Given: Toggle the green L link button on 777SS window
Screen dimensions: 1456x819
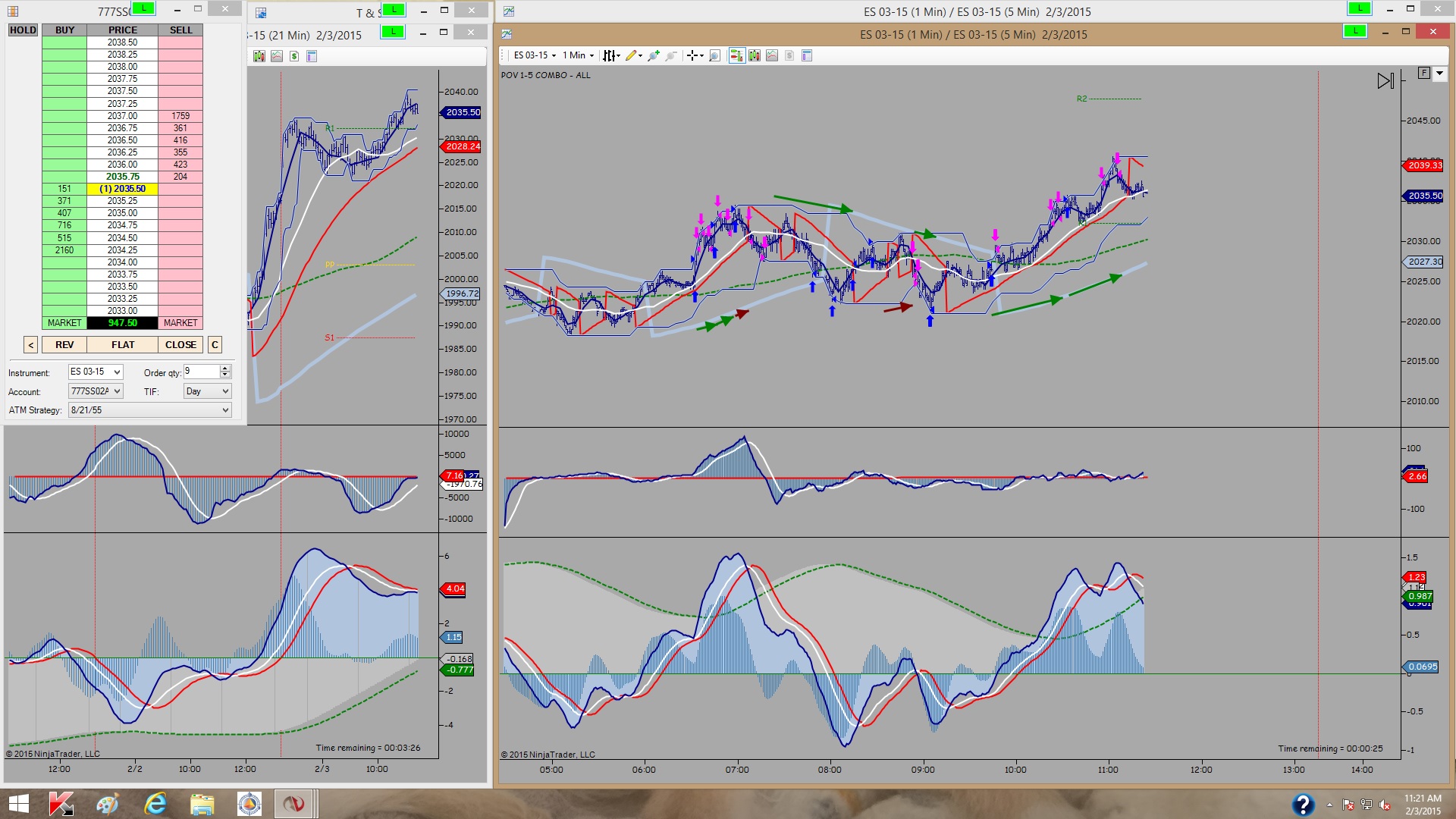Looking at the screenshot, I should point(143,8).
